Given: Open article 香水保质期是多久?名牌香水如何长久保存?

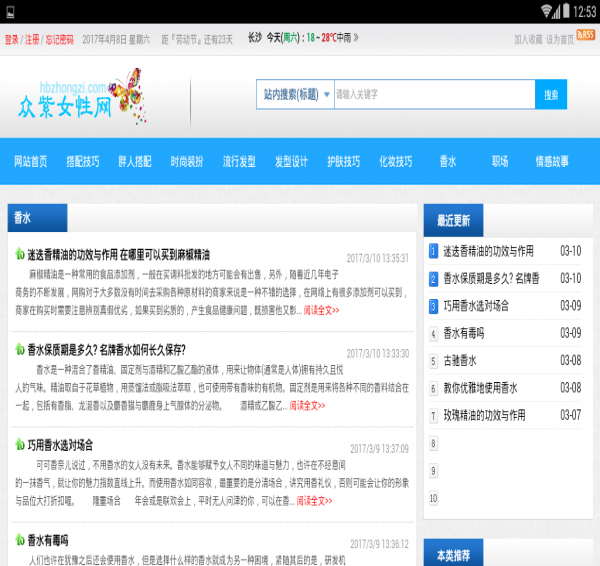Looking at the screenshot, I should [x=106, y=350].
